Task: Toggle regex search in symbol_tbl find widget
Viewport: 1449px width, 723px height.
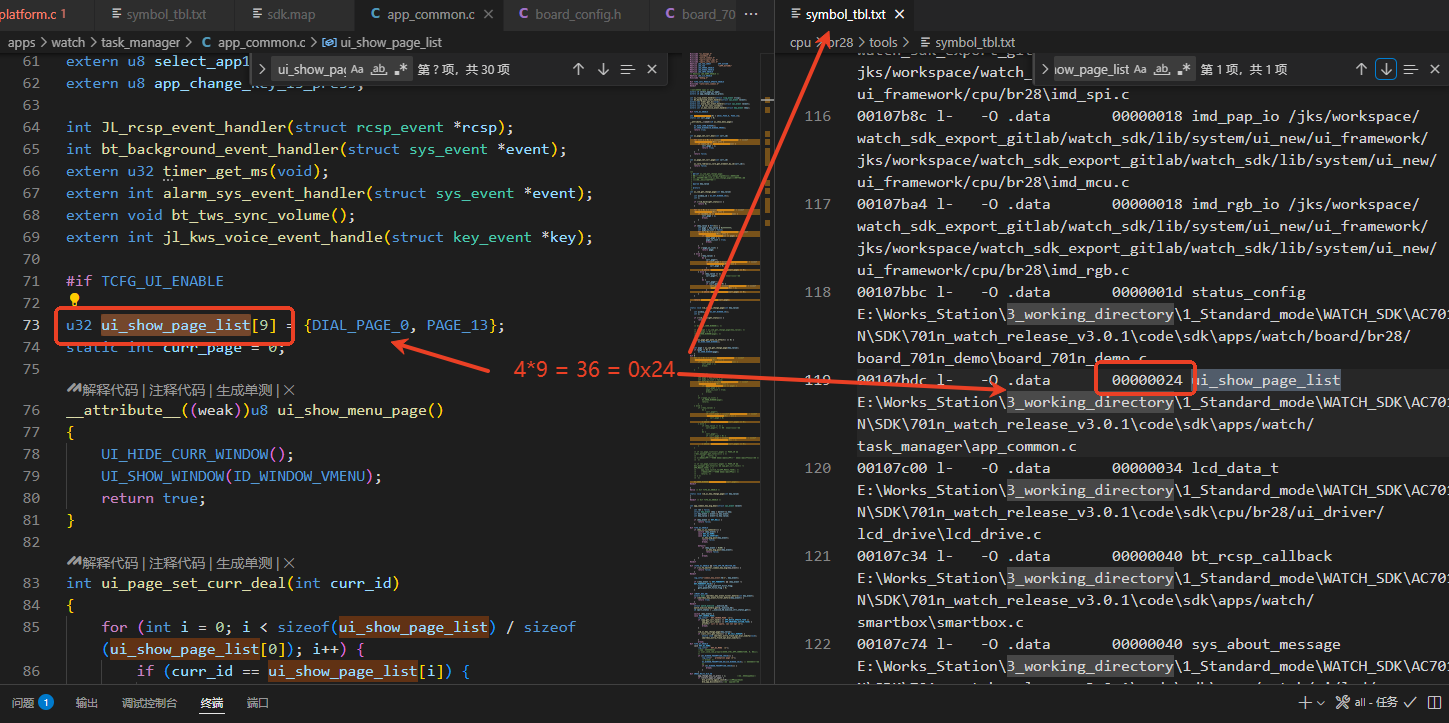Action: click(x=1184, y=69)
